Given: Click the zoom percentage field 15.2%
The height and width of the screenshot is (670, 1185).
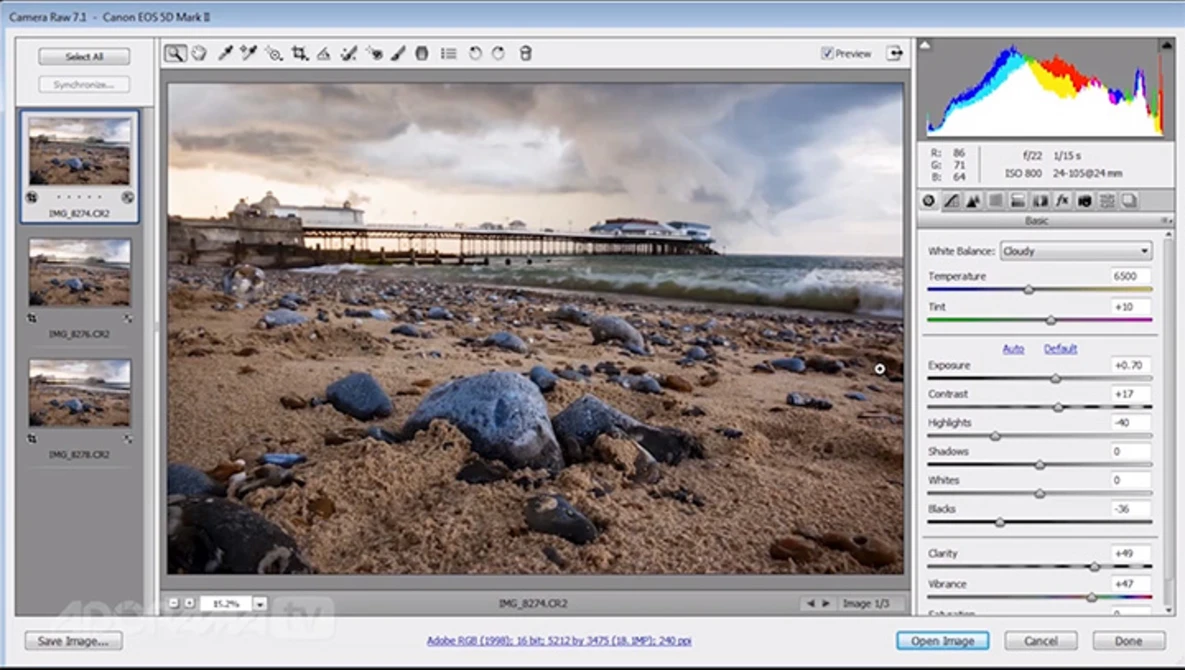Looking at the screenshot, I should [226, 604].
